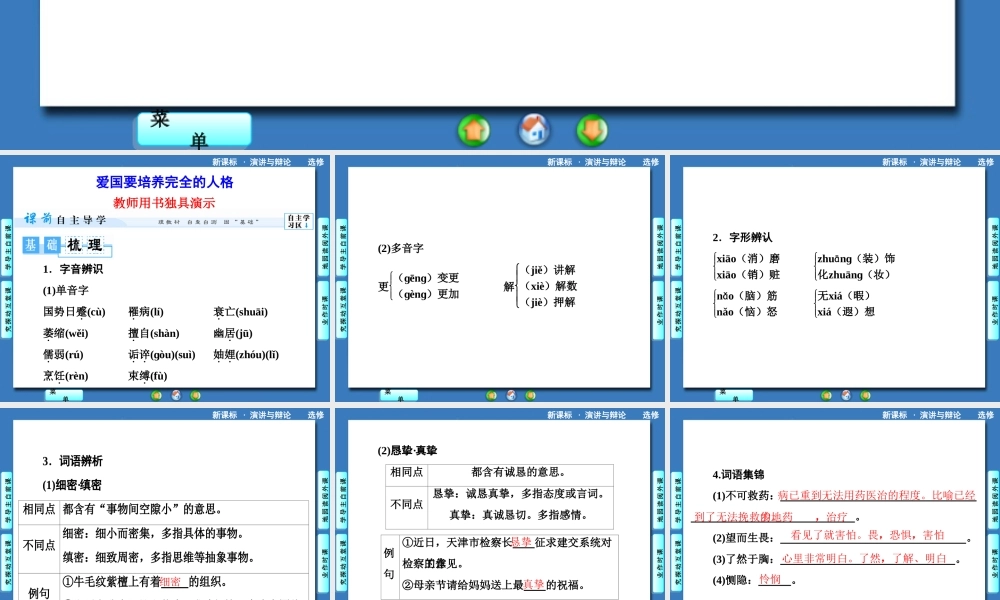Viewport: 1000px width, 600px height.
Task: Open the 词语集锦 slide thumbnail
Action: pos(835,504)
